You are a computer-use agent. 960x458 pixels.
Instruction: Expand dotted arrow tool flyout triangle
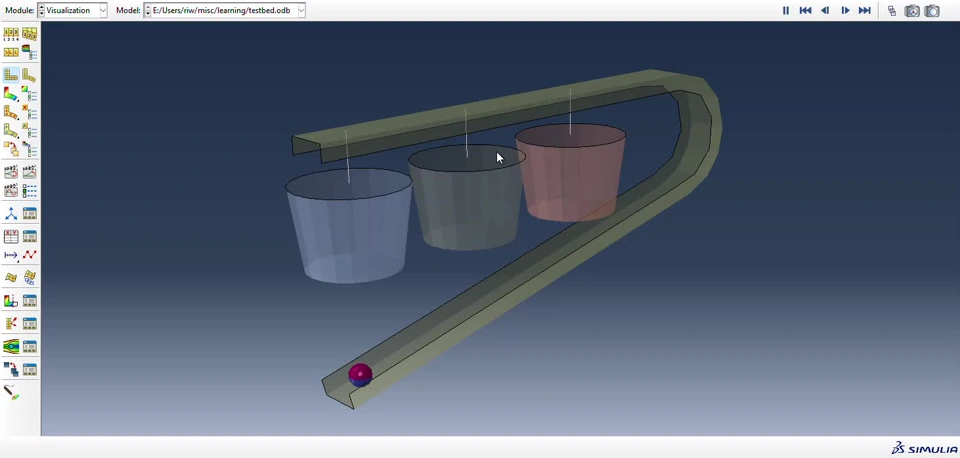(x=18, y=261)
